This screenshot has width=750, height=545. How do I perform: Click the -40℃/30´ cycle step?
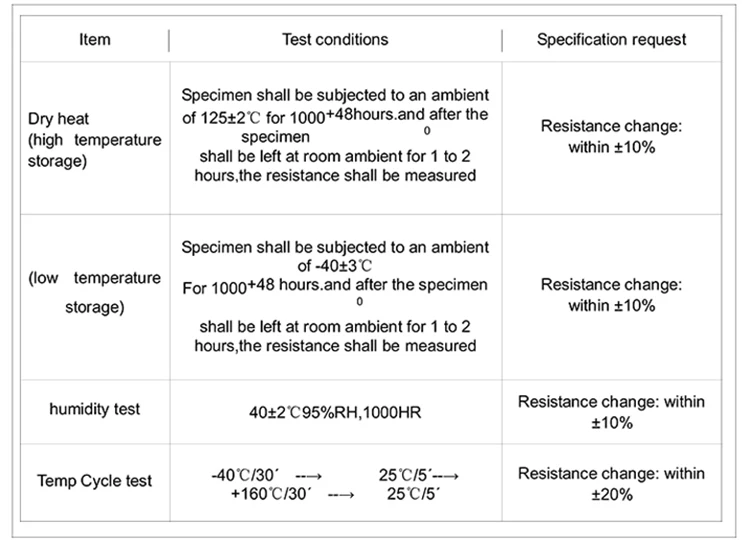pos(245,473)
